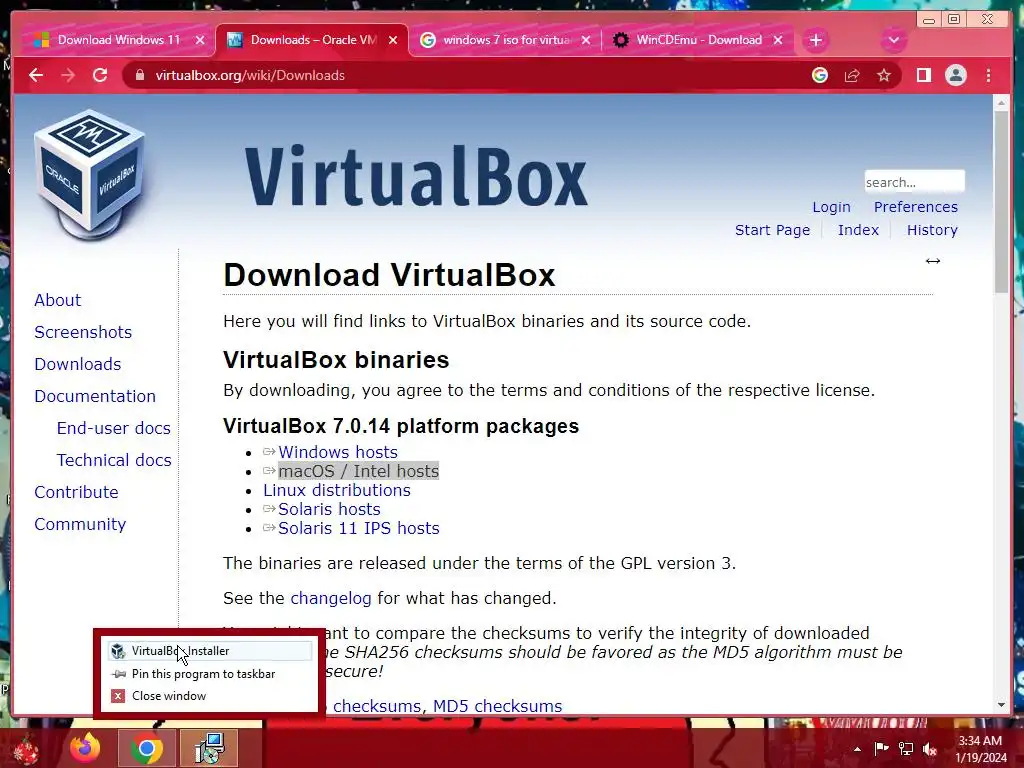The image size is (1024, 768).
Task: Open a new tab with plus button
Action: [x=816, y=40]
